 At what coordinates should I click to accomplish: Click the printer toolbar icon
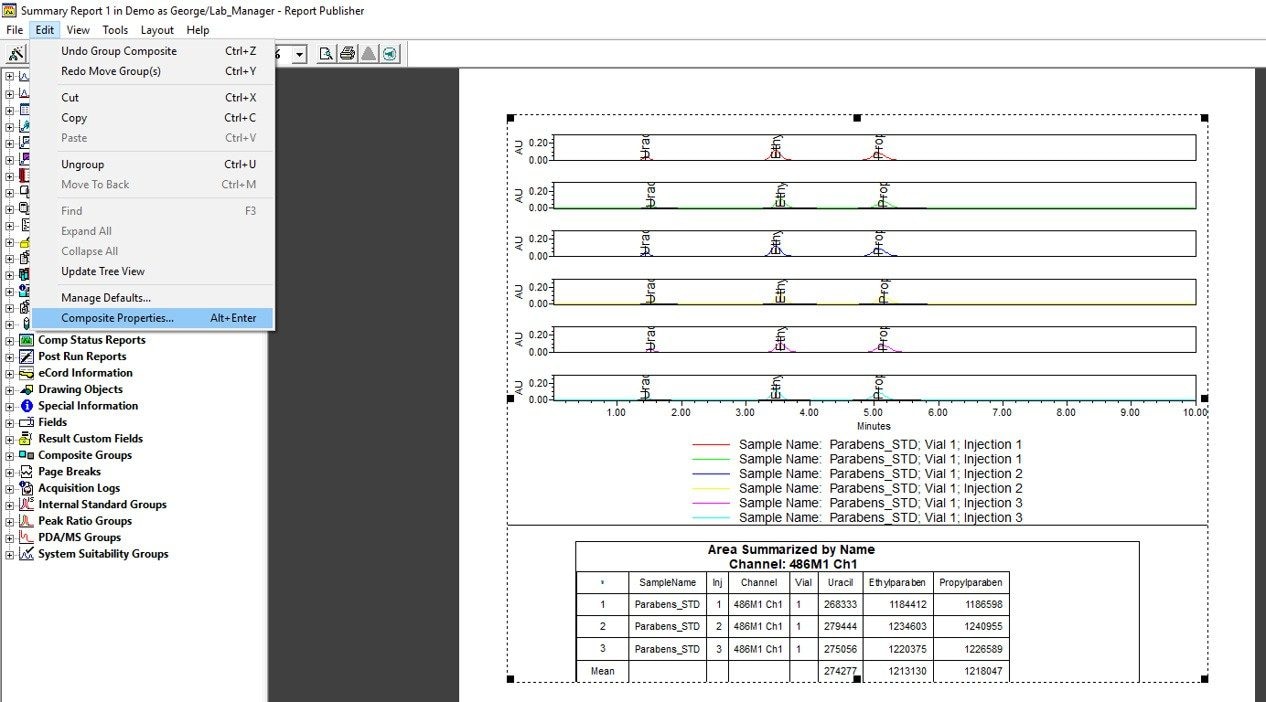pos(347,53)
